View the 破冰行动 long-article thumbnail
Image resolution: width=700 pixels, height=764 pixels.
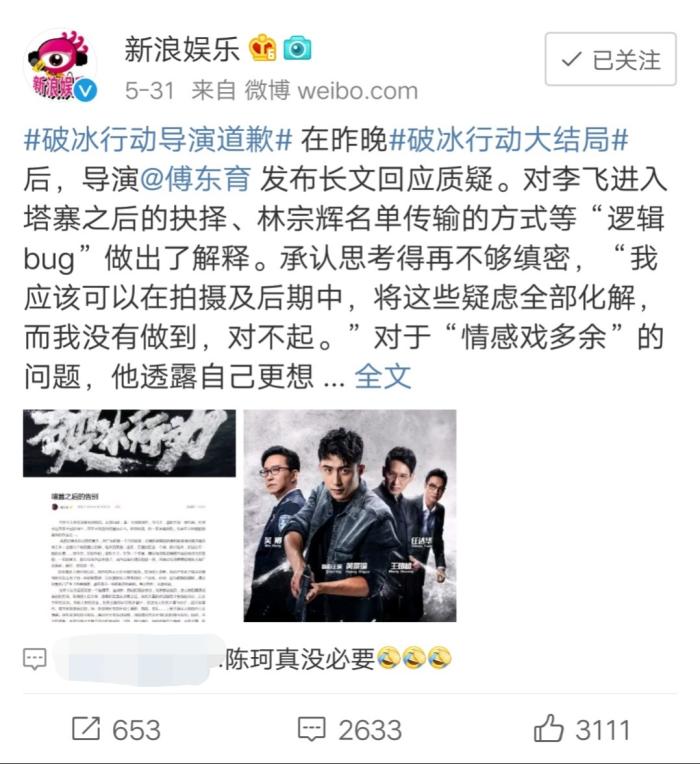(130, 516)
